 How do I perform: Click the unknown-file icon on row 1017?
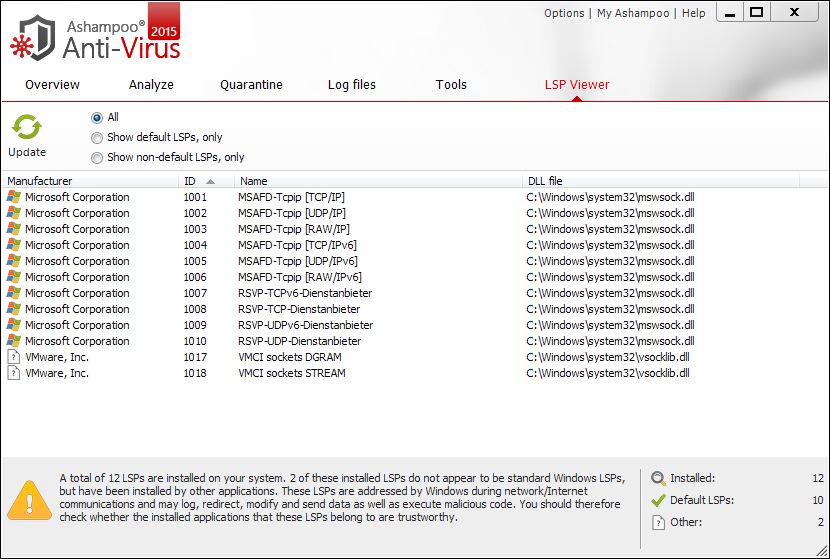(x=14, y=357)
